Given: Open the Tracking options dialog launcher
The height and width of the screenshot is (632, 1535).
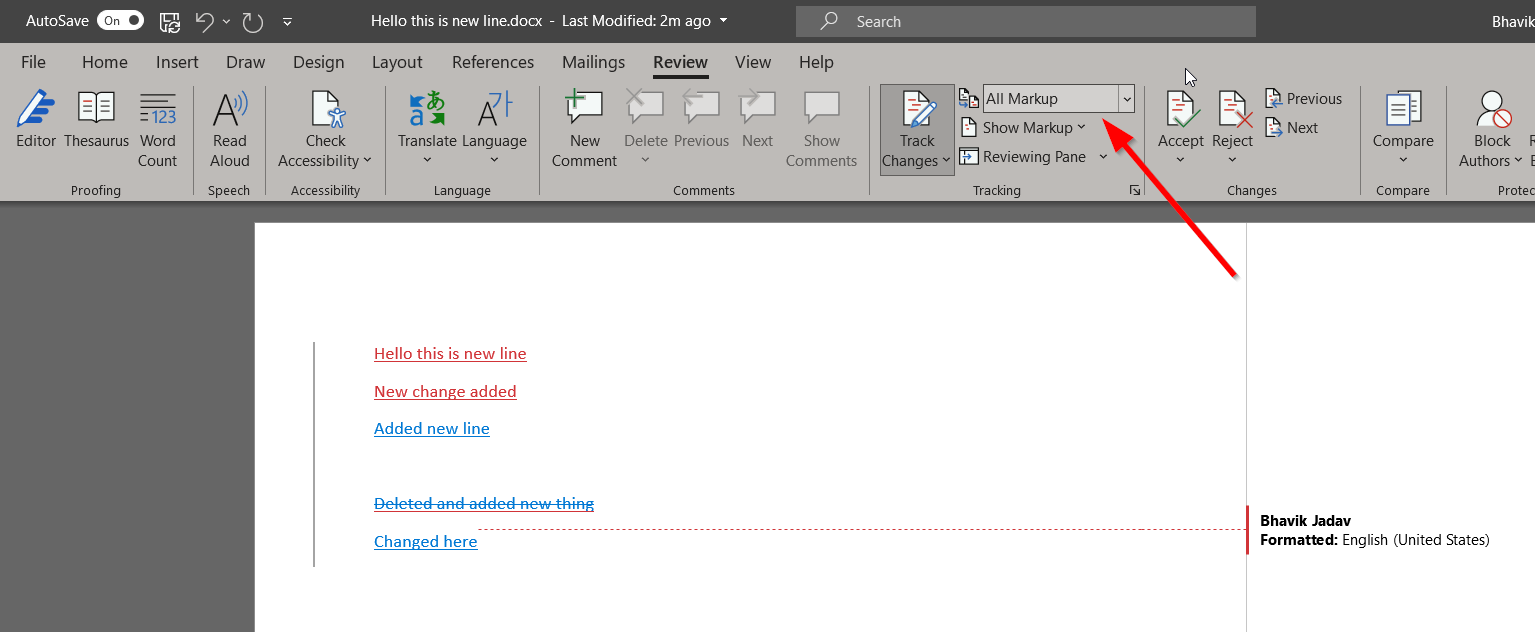Looking at the screenshot, I should [x=1134, y=189].
